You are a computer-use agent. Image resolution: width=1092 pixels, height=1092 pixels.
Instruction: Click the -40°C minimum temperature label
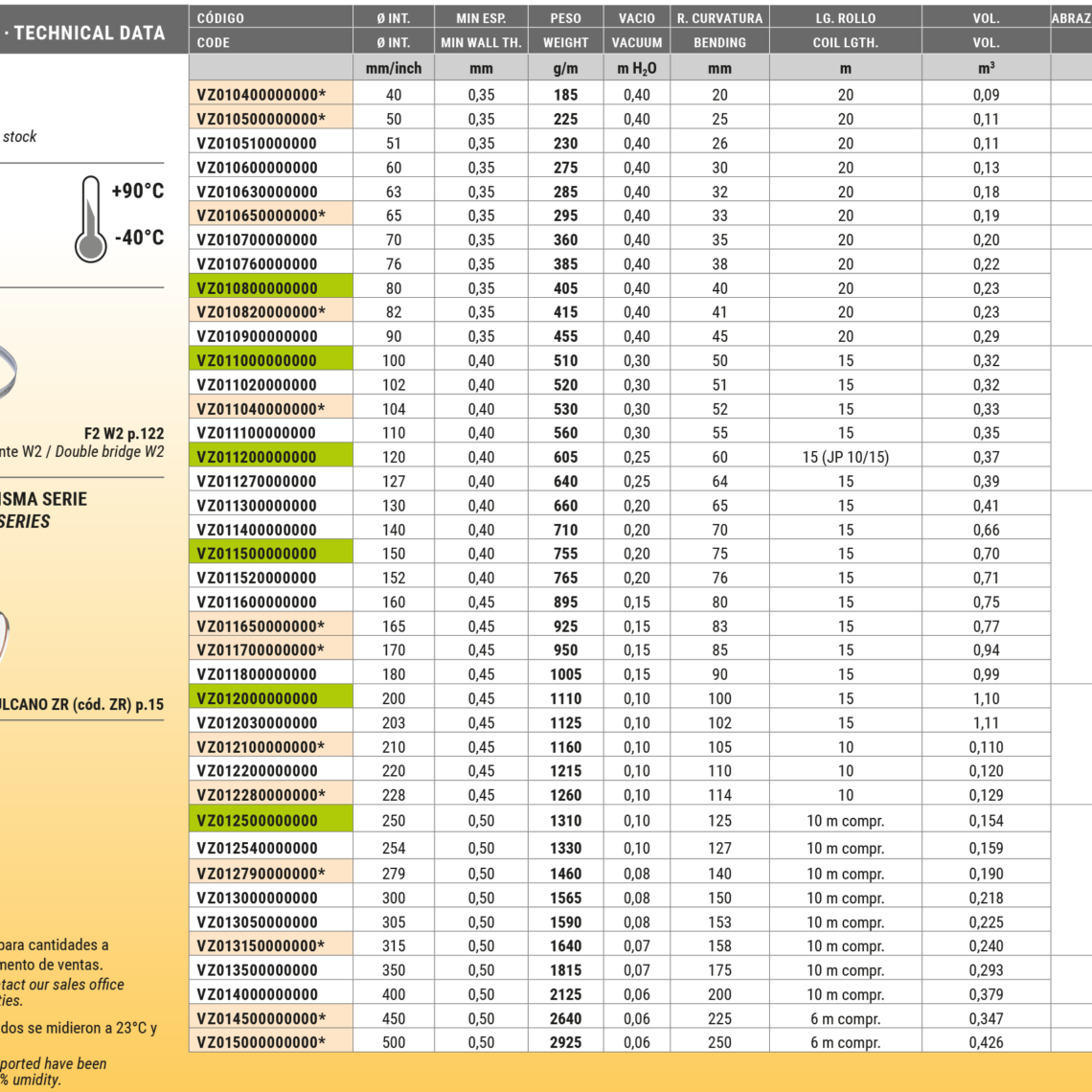[x=138, y=238]
